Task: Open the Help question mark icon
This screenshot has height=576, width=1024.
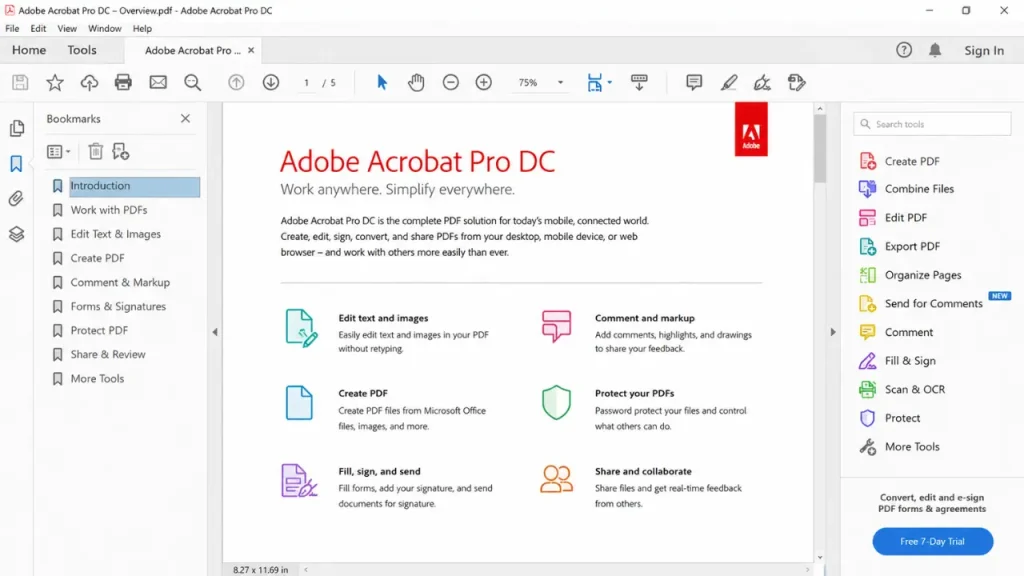Action: [x=904, y=50]
